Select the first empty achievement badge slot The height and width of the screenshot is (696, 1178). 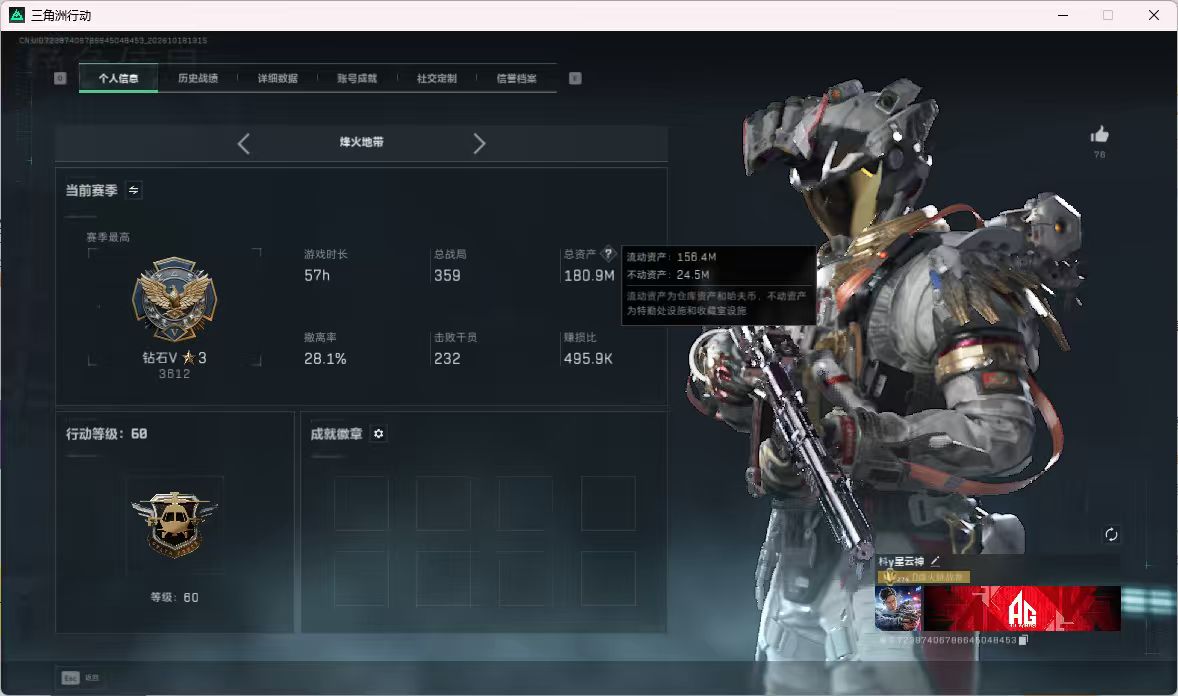(361, 503)
